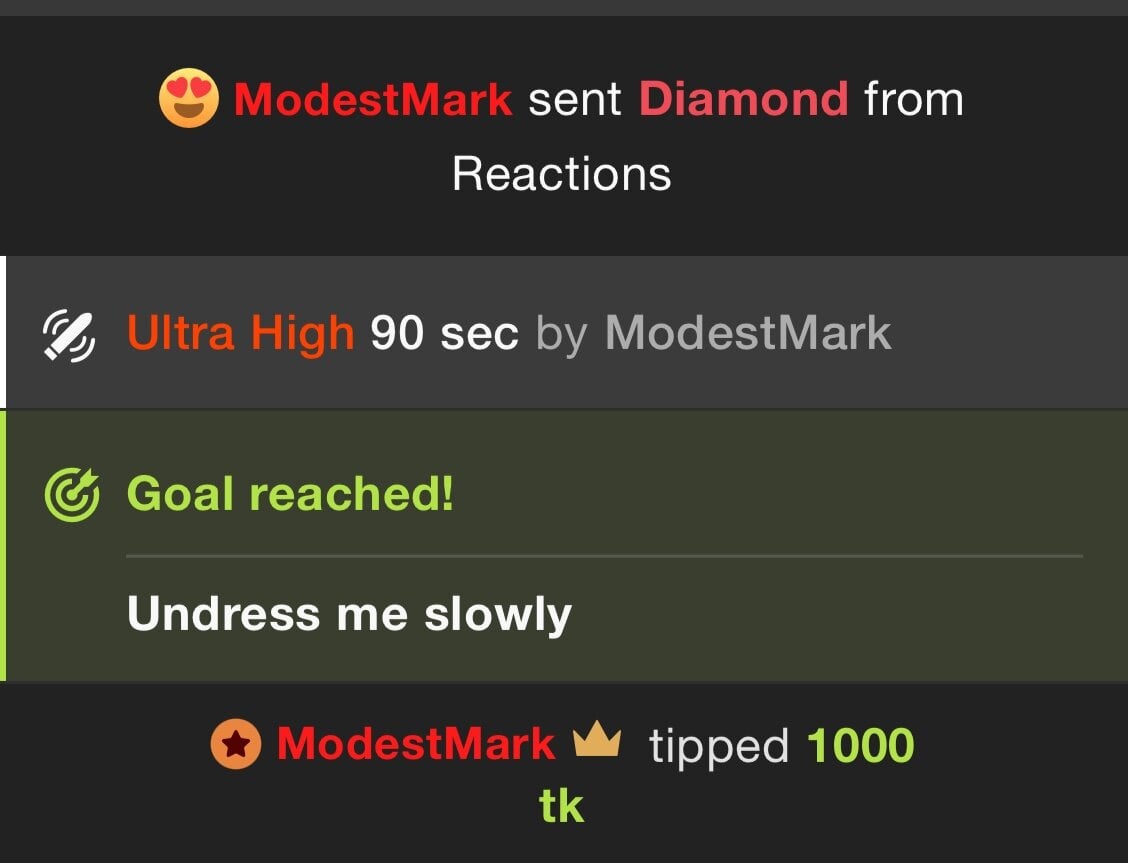The width and height of the screenshot is (1128, 863).
Task: Click the green left border of goal message
Action: (3, 546)
